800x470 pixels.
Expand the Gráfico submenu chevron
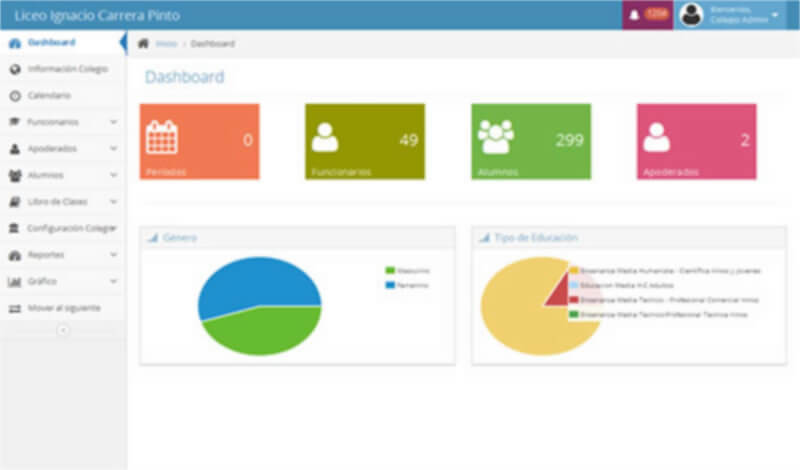113,281
